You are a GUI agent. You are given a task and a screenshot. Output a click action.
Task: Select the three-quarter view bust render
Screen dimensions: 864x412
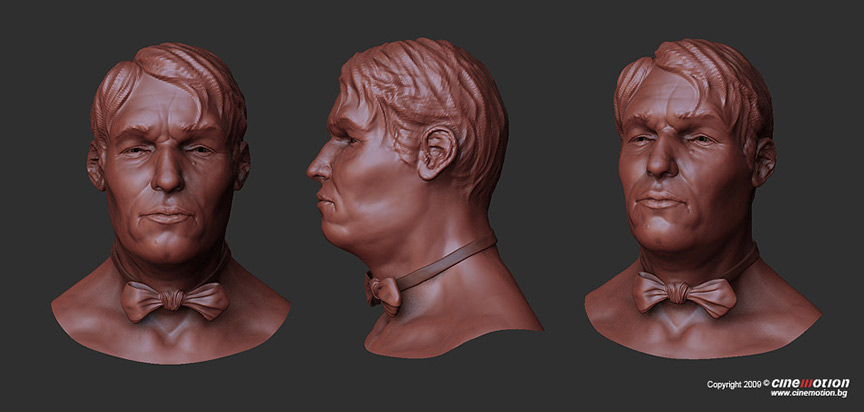(x=703, y=199)
